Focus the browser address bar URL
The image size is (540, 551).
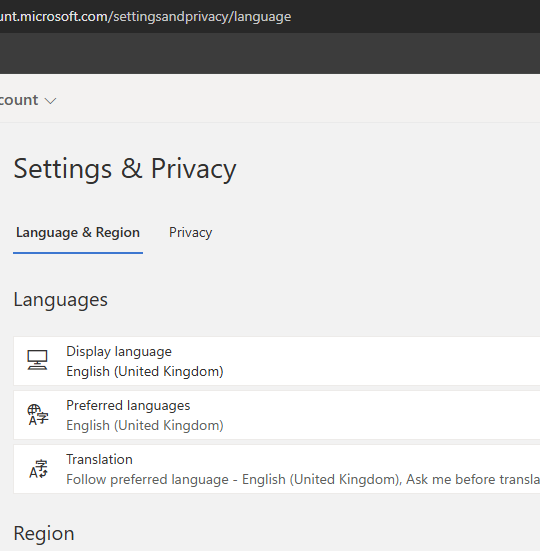[x=145, y=17]
